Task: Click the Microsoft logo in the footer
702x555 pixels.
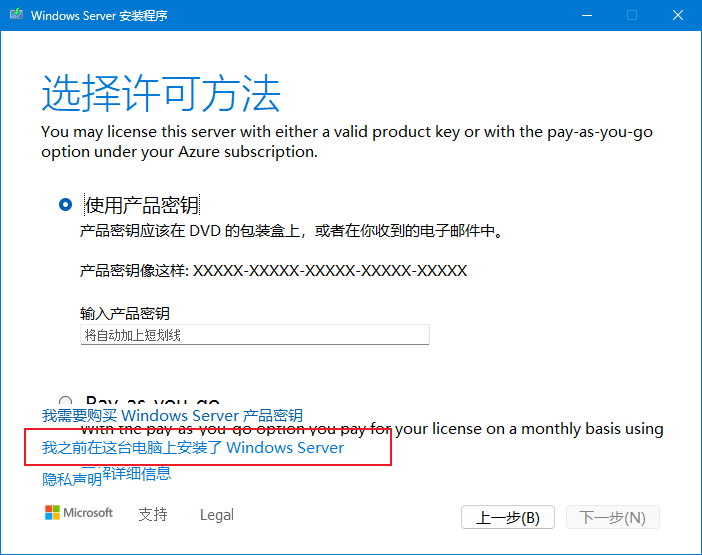Action: (79, 513)
